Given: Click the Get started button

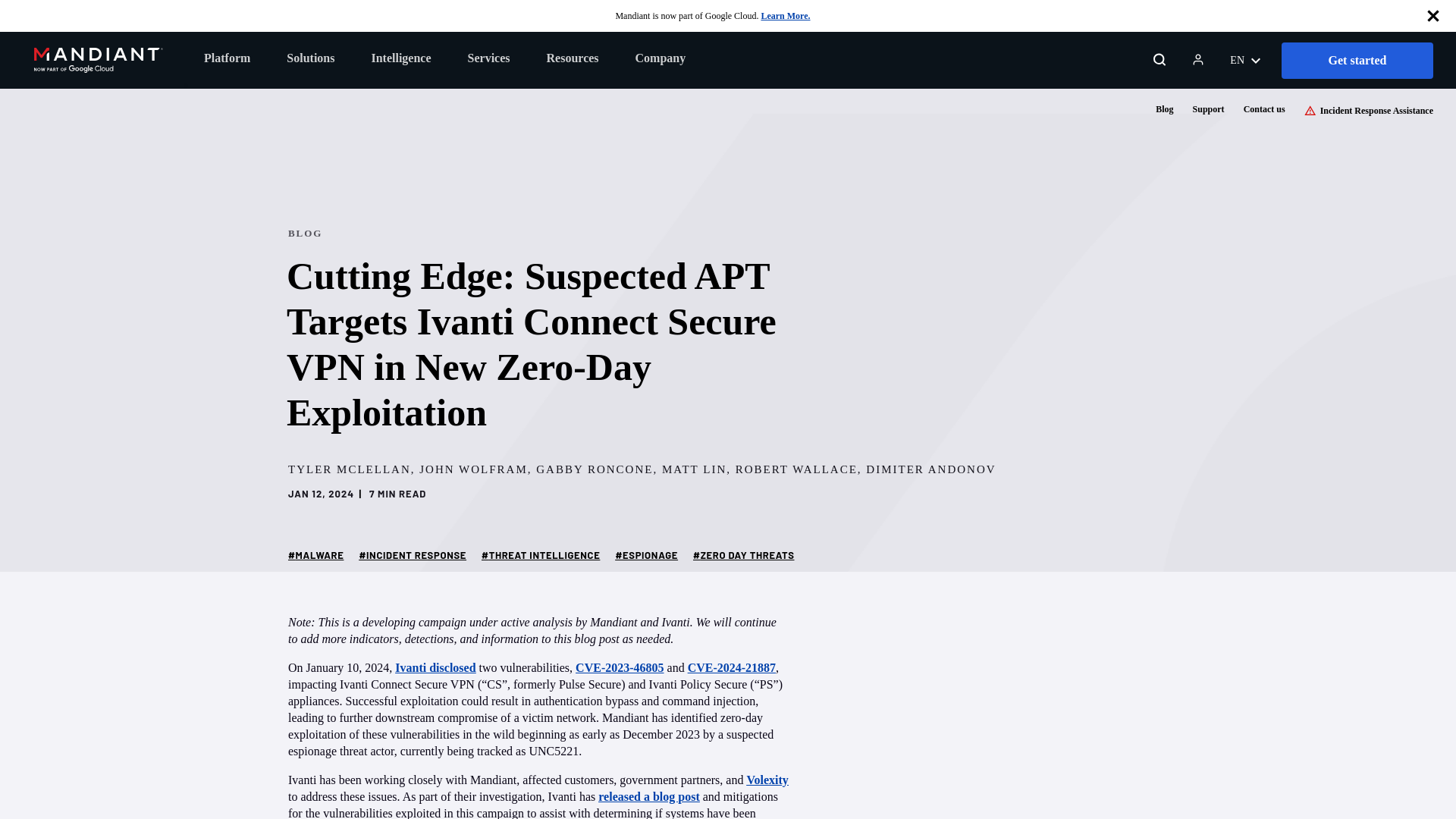Looking at the screenshot, I should point(1357,60).
